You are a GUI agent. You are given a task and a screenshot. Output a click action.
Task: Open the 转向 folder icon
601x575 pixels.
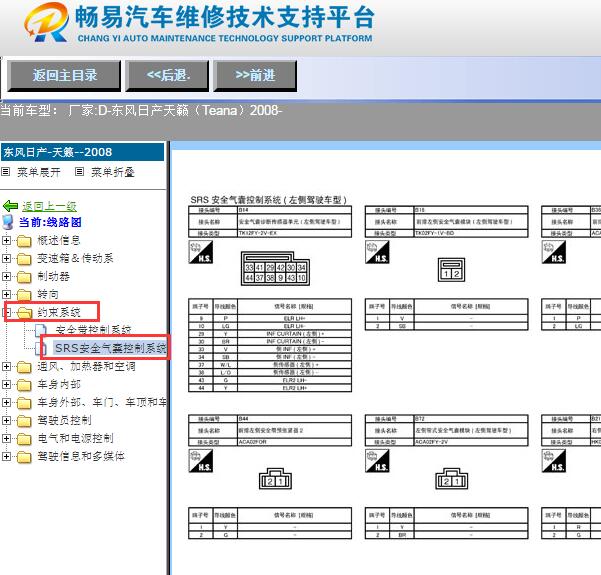coord(24,295)
